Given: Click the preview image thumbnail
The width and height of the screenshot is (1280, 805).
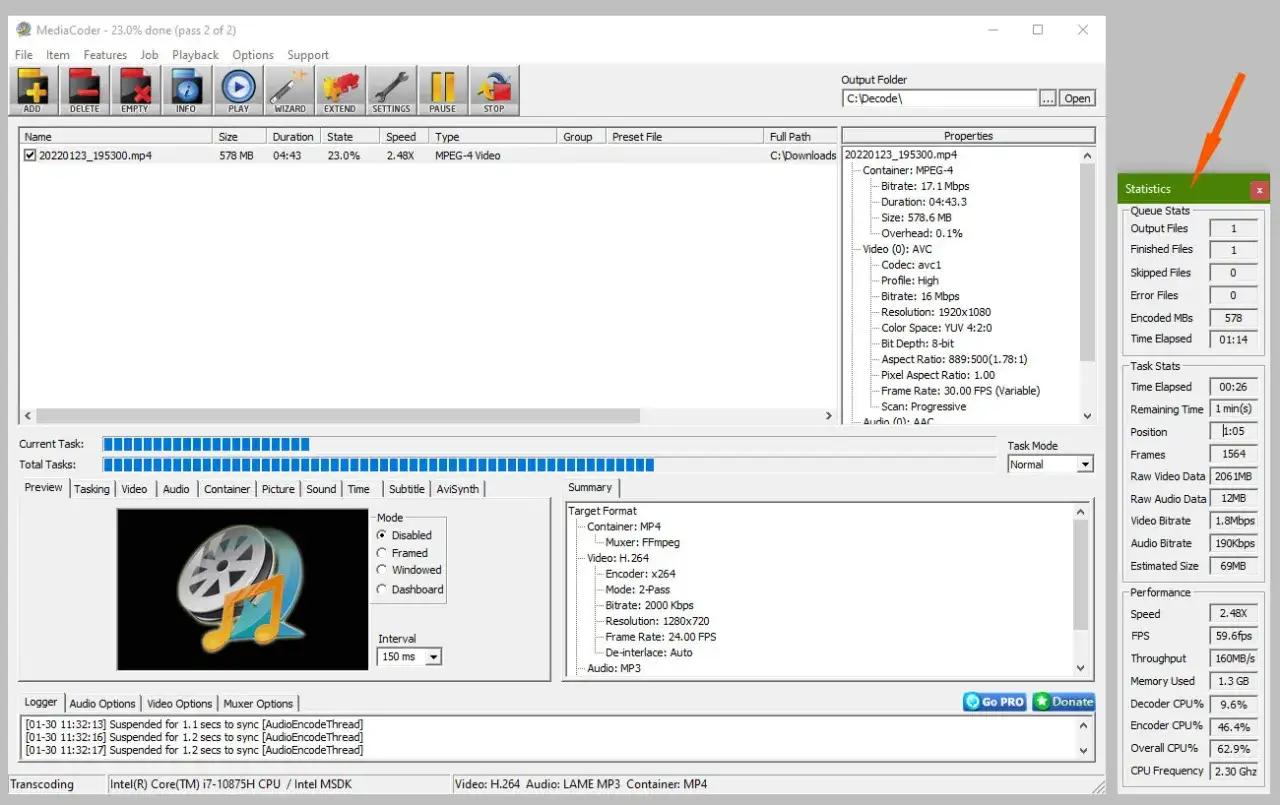Looking at the screenshot, I should pos(243,589).
